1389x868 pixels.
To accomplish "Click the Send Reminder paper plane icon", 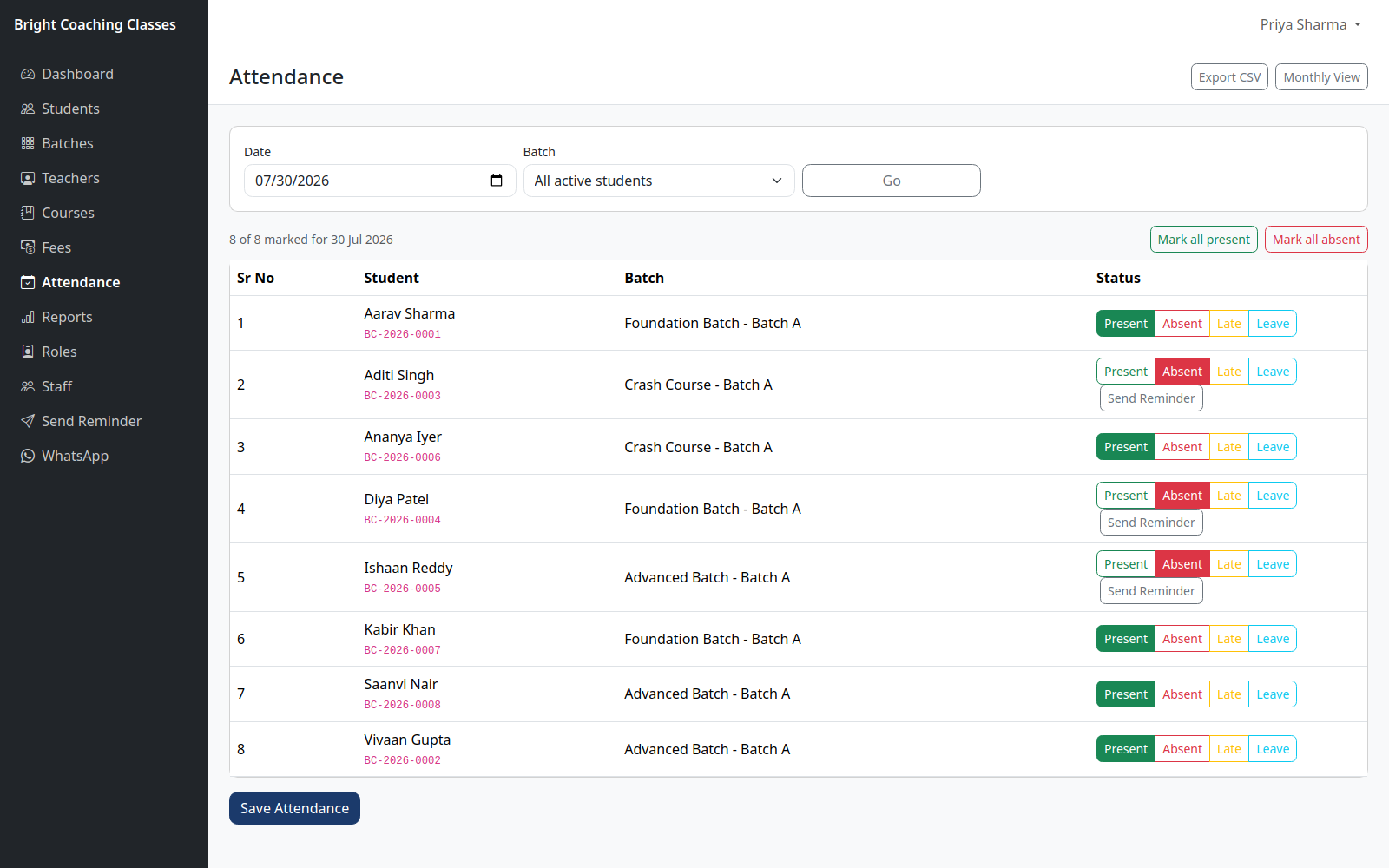I will point(28,421).
